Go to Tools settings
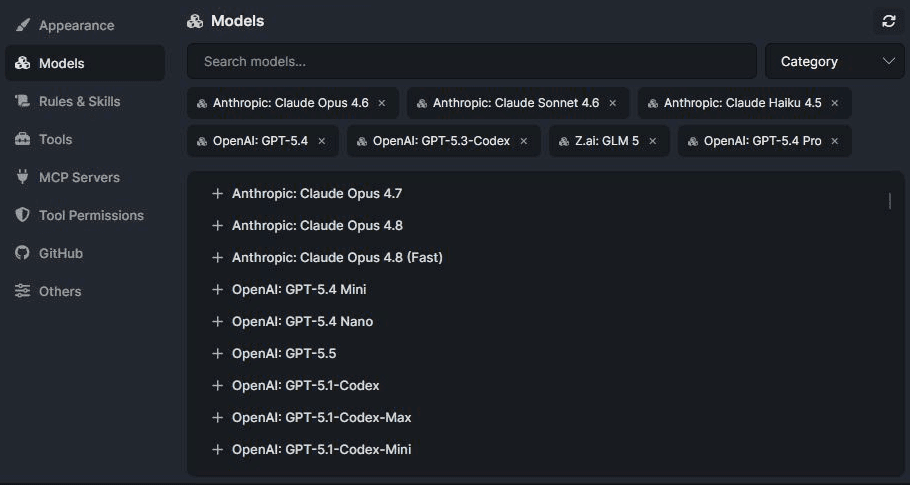This screenshot has width=910, height=485. (x=85, y=139)
